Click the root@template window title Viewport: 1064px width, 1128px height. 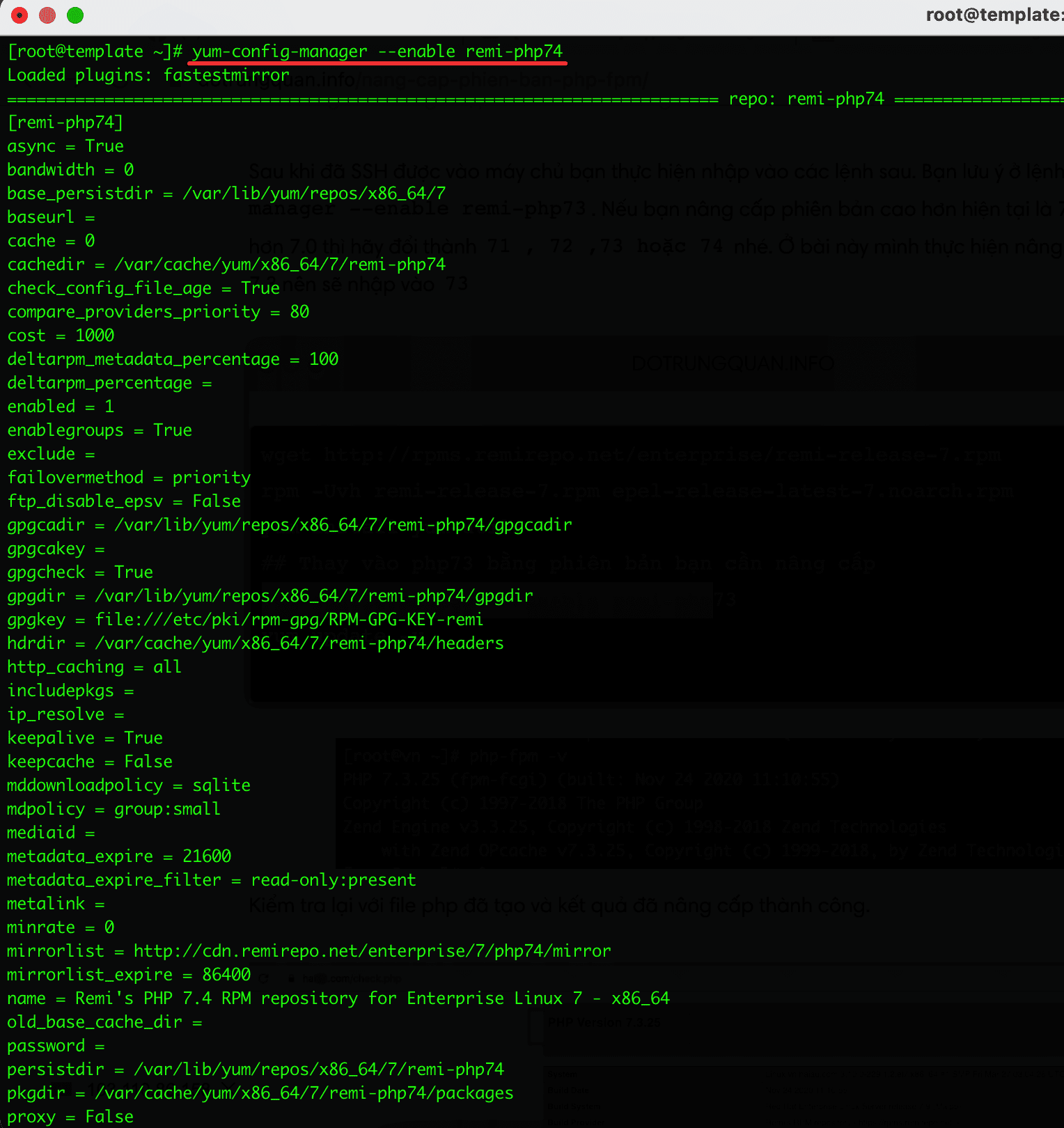(x=993, y=15)
